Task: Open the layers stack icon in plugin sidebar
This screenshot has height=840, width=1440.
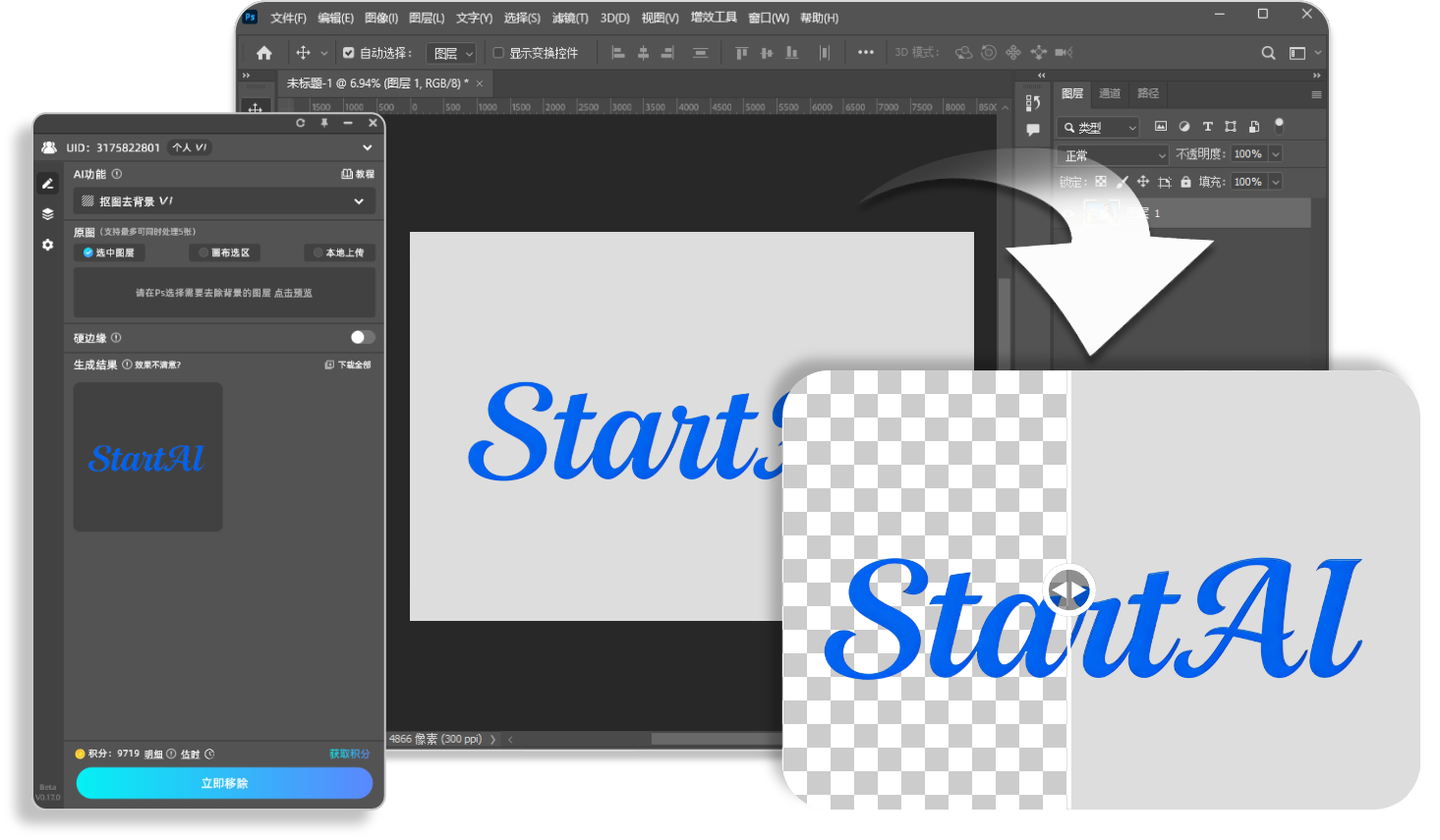Action: [x=47, y=214]
